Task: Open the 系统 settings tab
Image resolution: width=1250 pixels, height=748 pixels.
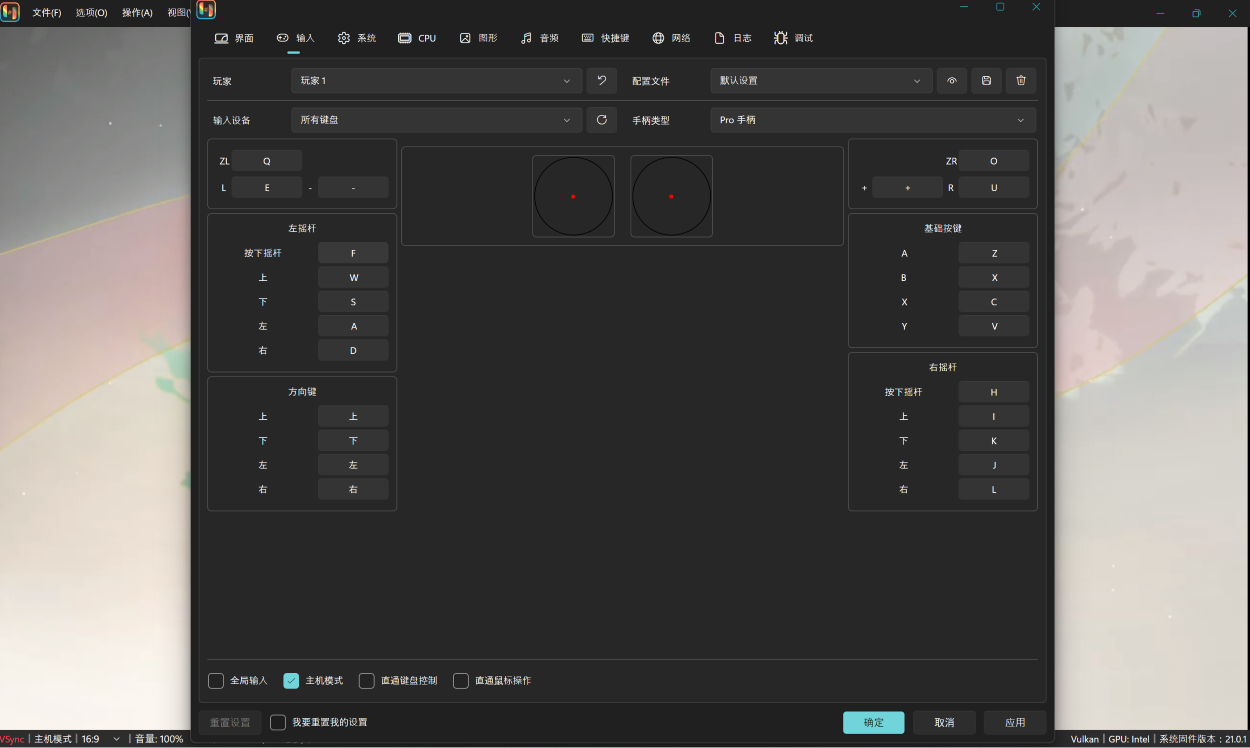Action: point(357,38)
